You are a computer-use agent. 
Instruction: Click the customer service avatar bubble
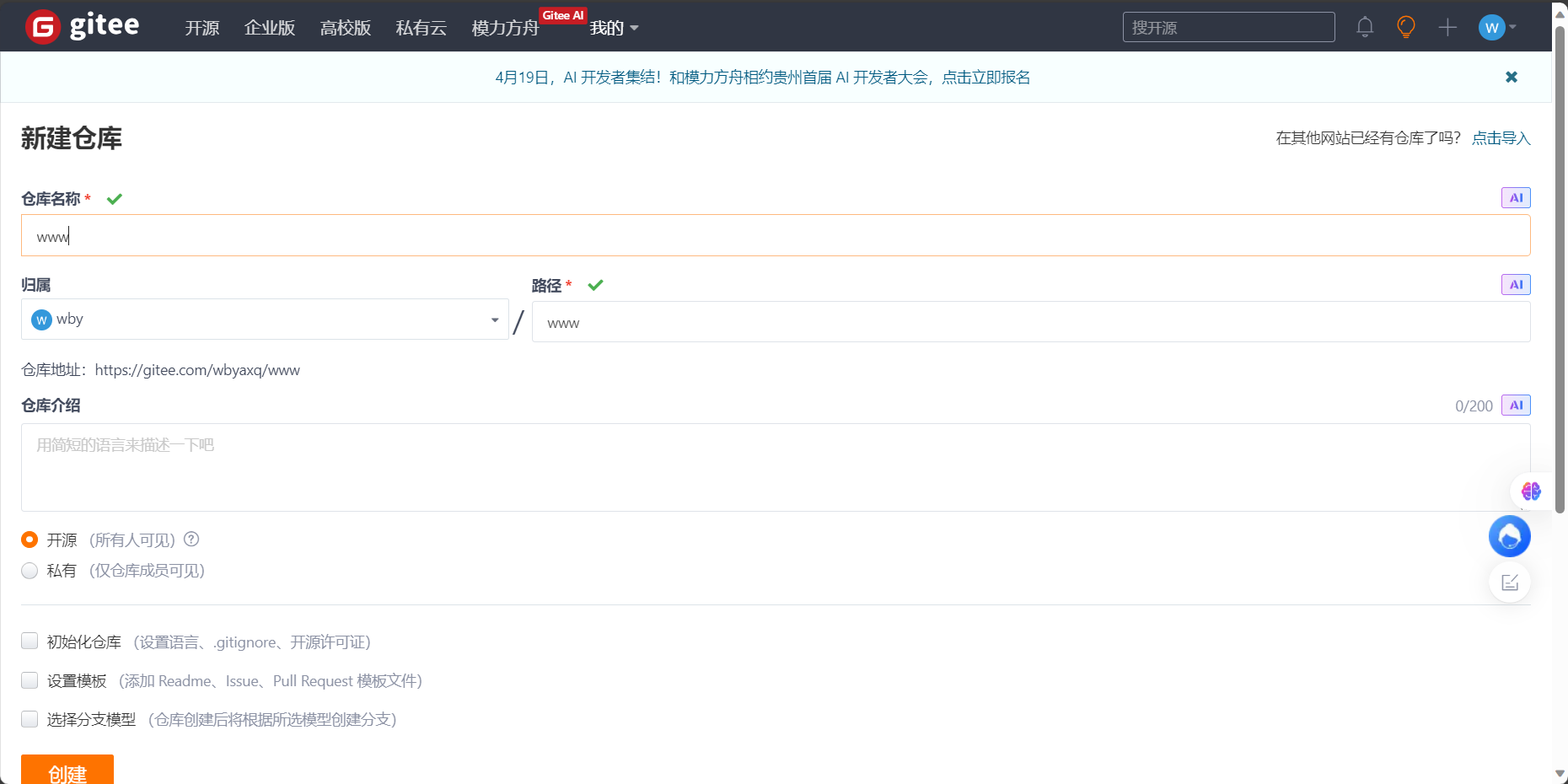(1510, 536)
